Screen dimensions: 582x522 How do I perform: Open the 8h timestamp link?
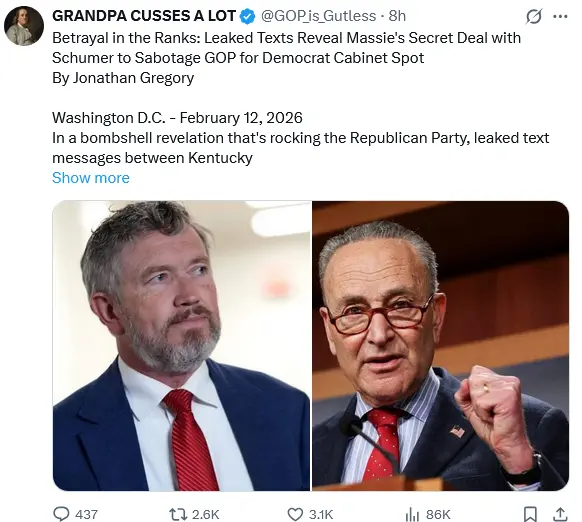point(397,16)
